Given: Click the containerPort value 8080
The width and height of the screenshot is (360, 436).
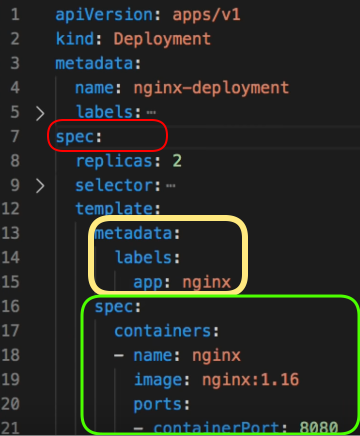Looking at the screenshot, I should coord(319,427).
